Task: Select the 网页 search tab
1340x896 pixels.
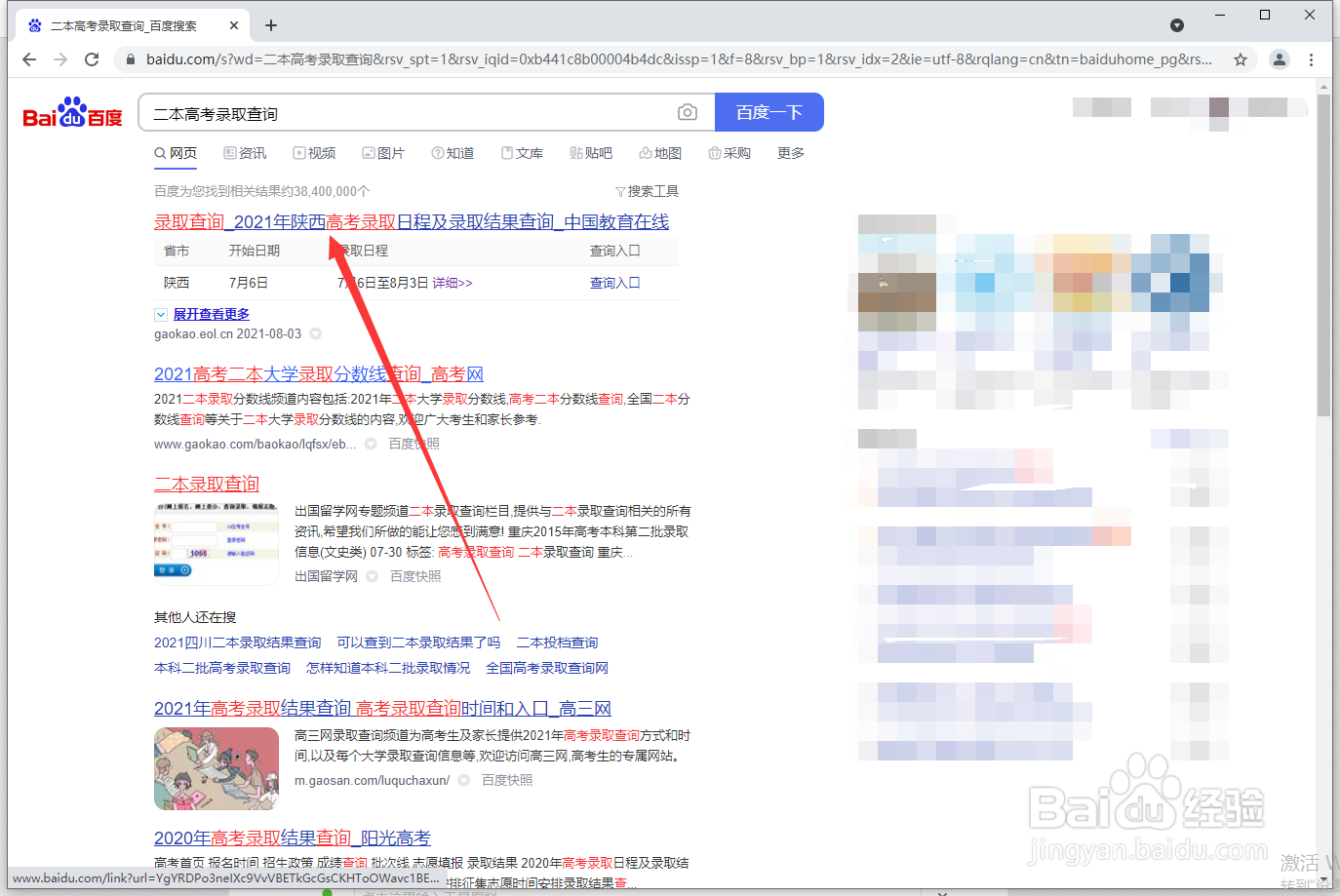Action: [176, 153]
